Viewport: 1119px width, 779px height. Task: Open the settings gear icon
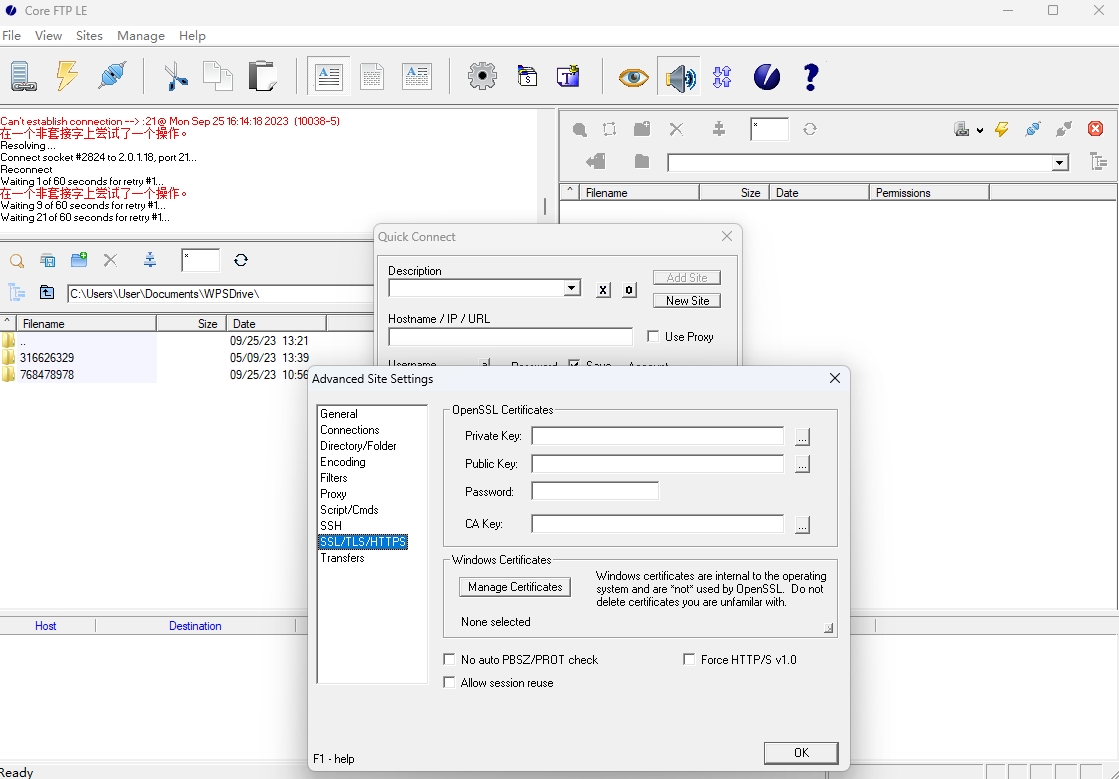(482, 76)
